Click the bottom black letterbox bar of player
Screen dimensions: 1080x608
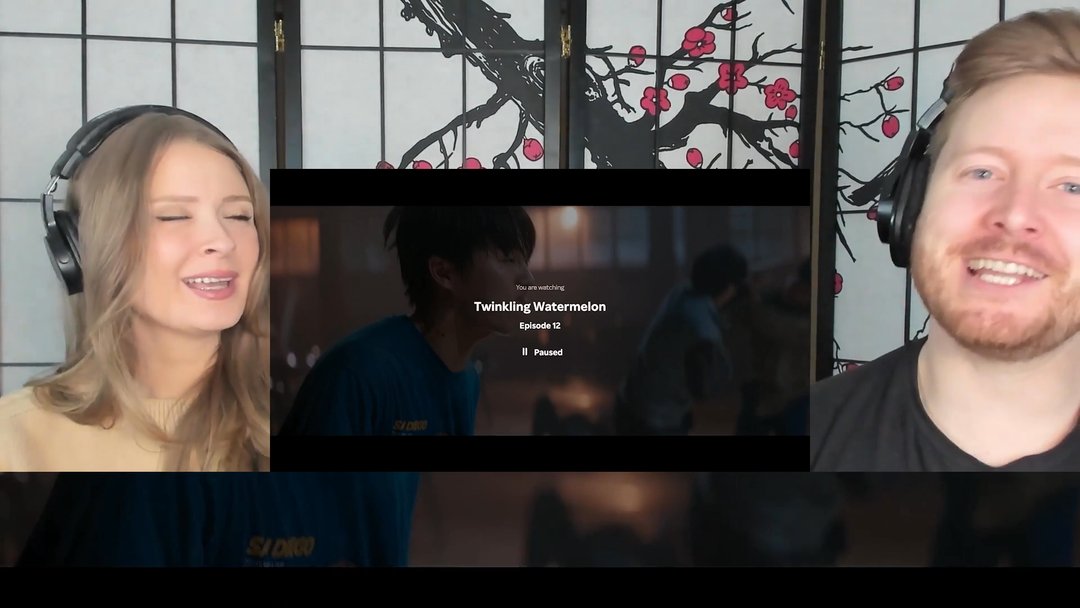click(x=539, y=453)
